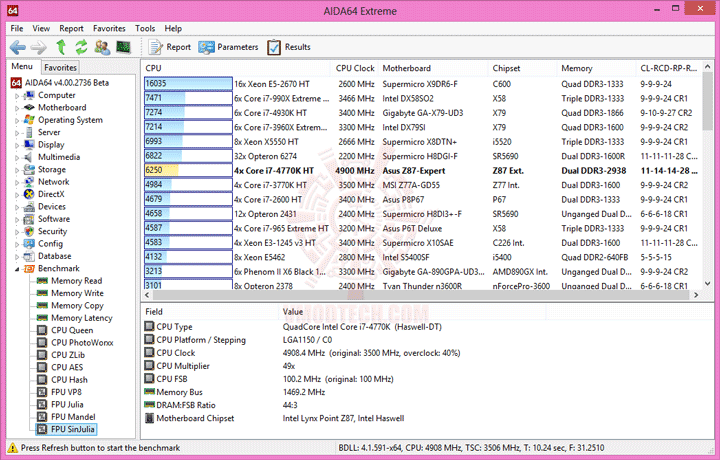The height and width of the screenshot is (460, 720).
Task: Select the CPU PhotoWorxx benchmark icon
Action: [x=42, y=342]
